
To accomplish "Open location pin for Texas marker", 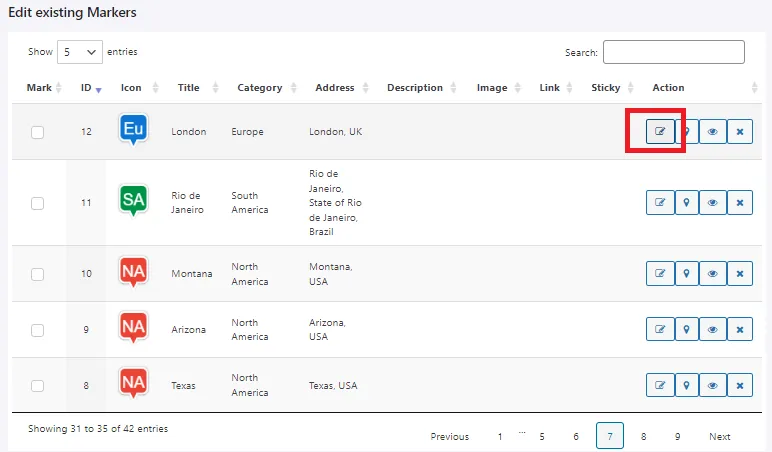I will (686, 385).
